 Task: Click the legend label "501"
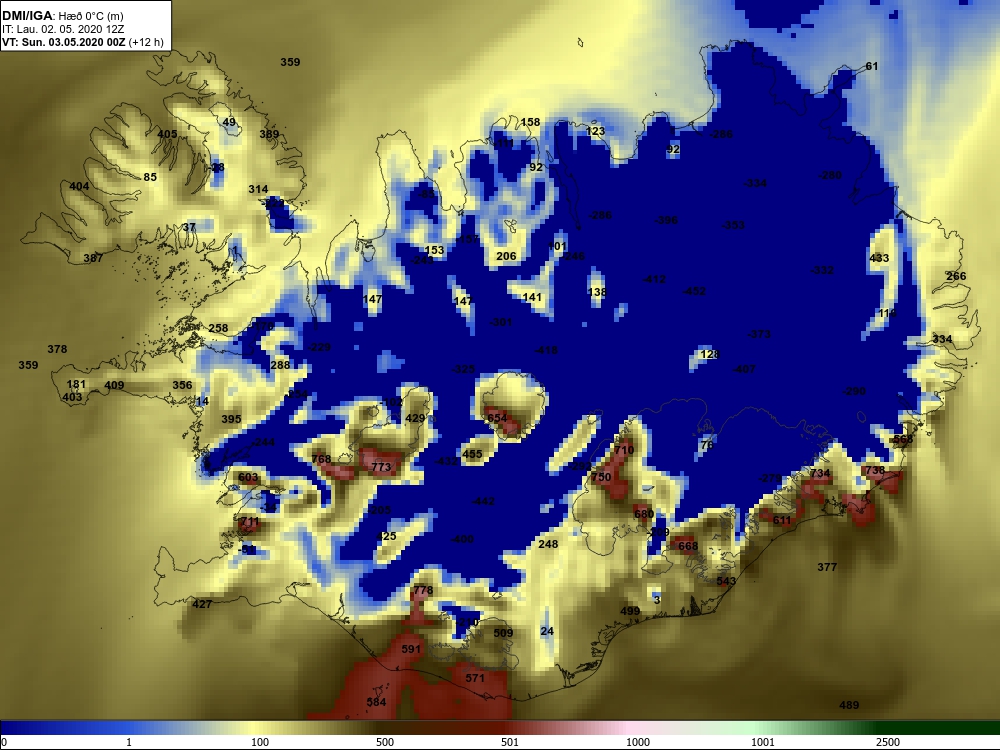[x=510, y=742]
